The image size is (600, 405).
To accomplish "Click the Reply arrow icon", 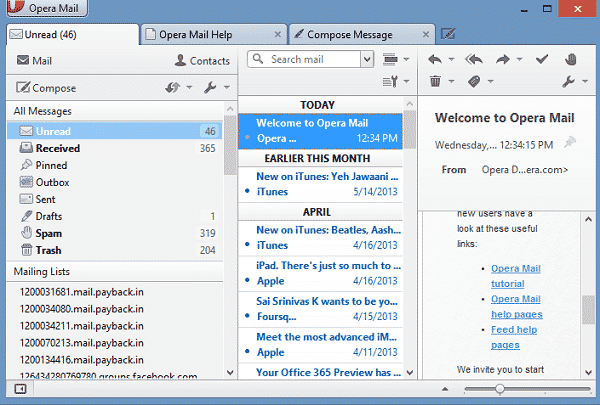I will coord(435,59).
